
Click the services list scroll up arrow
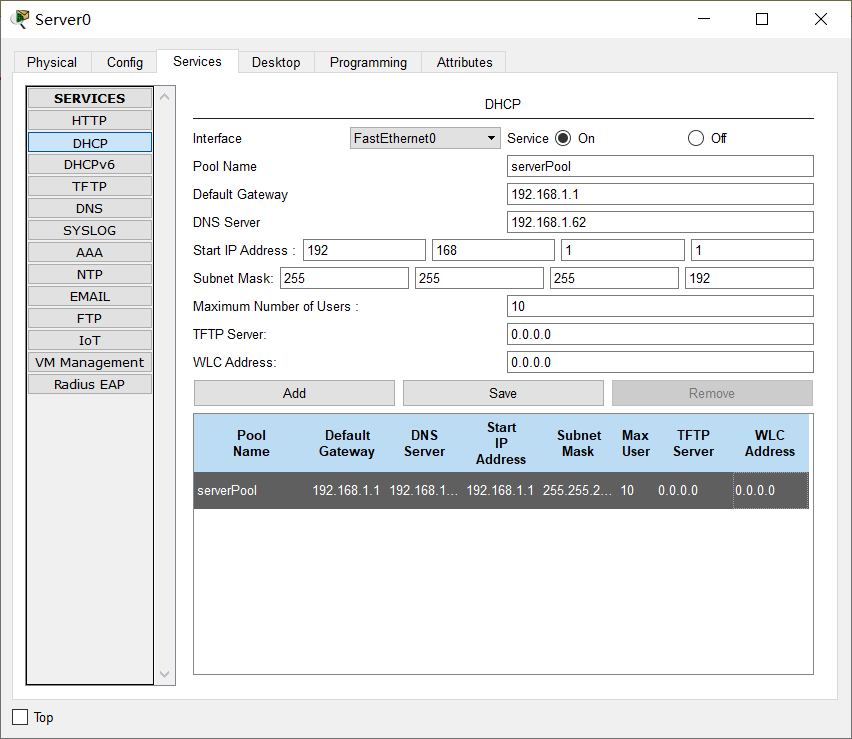(x=165, y=97)
